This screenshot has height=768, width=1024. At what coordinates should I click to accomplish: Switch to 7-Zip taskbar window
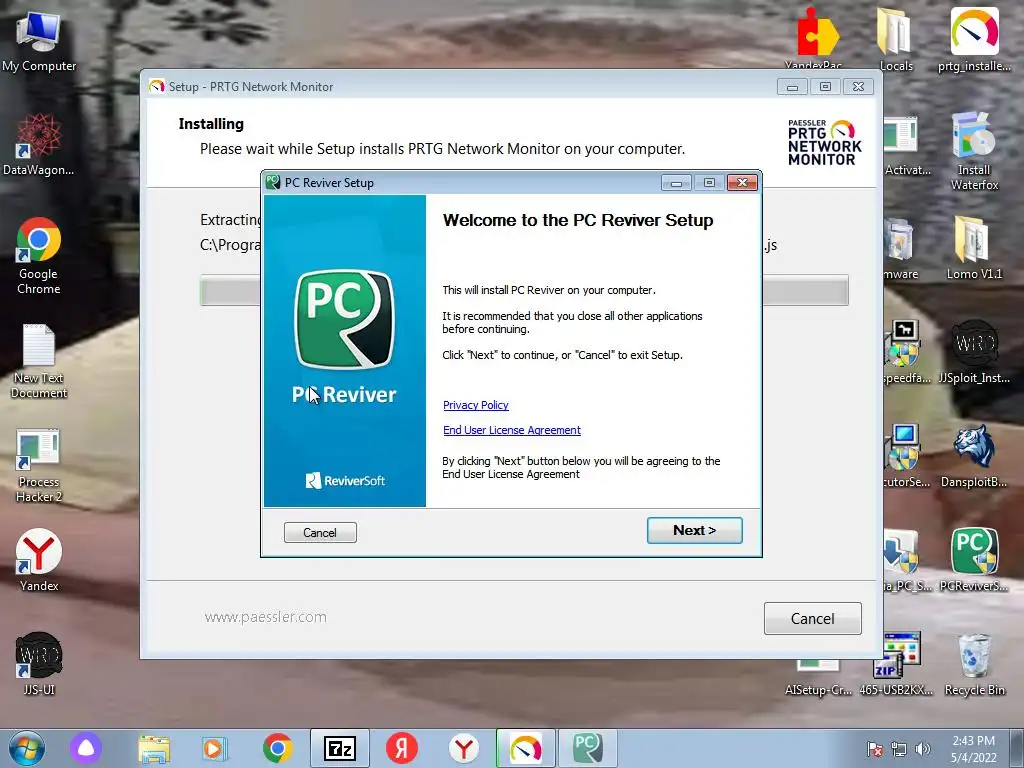340,748
